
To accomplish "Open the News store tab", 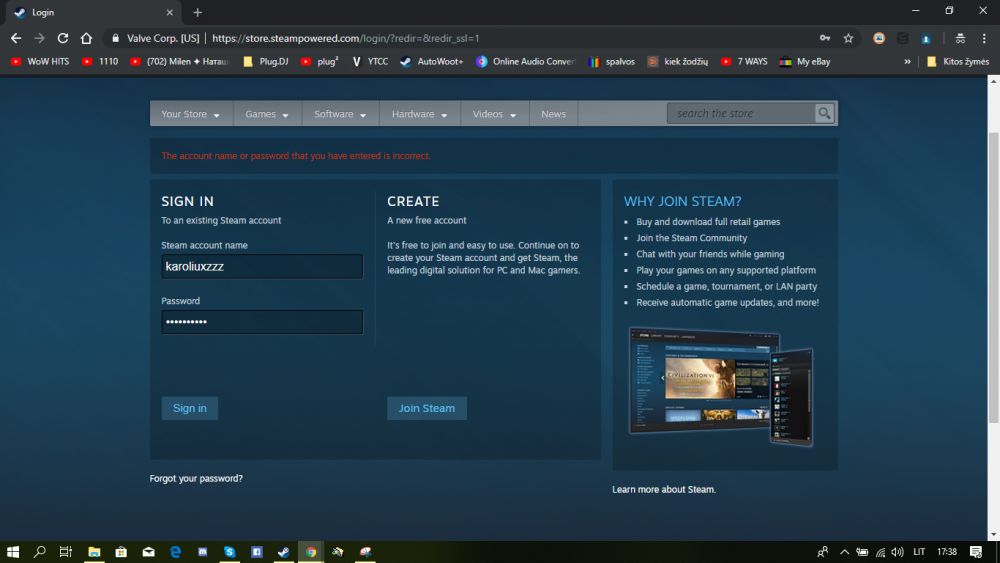I will [x=554, y=114].
